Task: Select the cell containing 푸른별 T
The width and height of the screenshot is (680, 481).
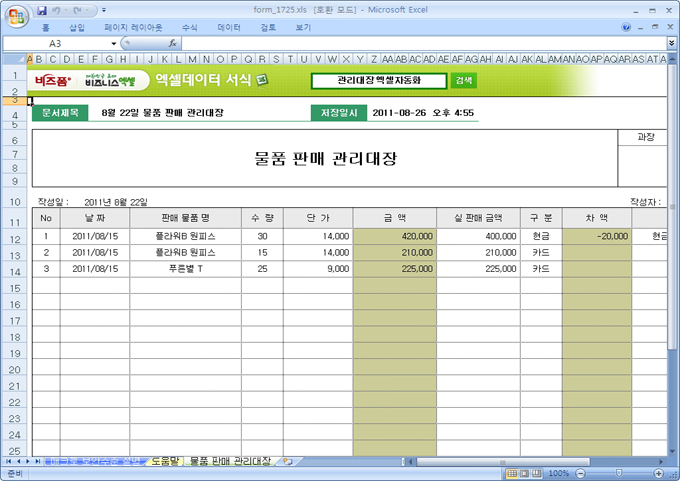Action: pos(185,269)
